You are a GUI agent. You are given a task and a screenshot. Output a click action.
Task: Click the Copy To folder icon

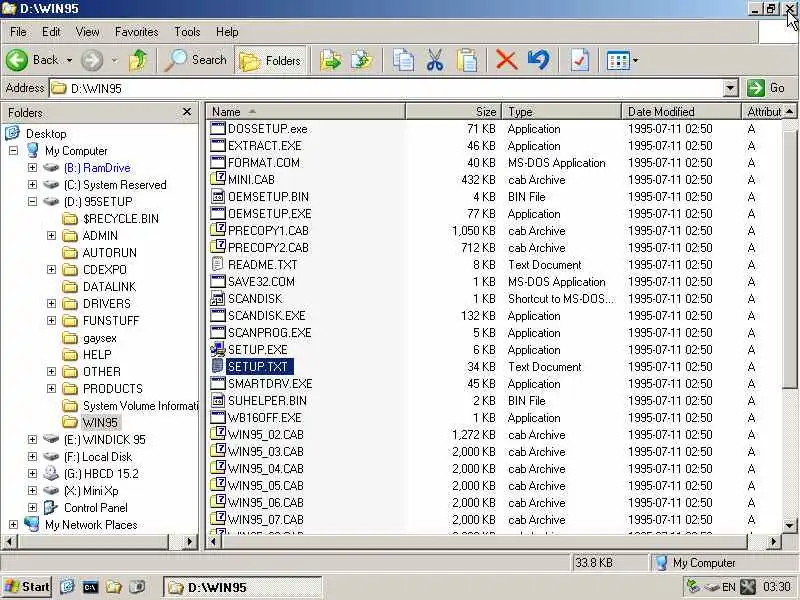tap(361, 61)
